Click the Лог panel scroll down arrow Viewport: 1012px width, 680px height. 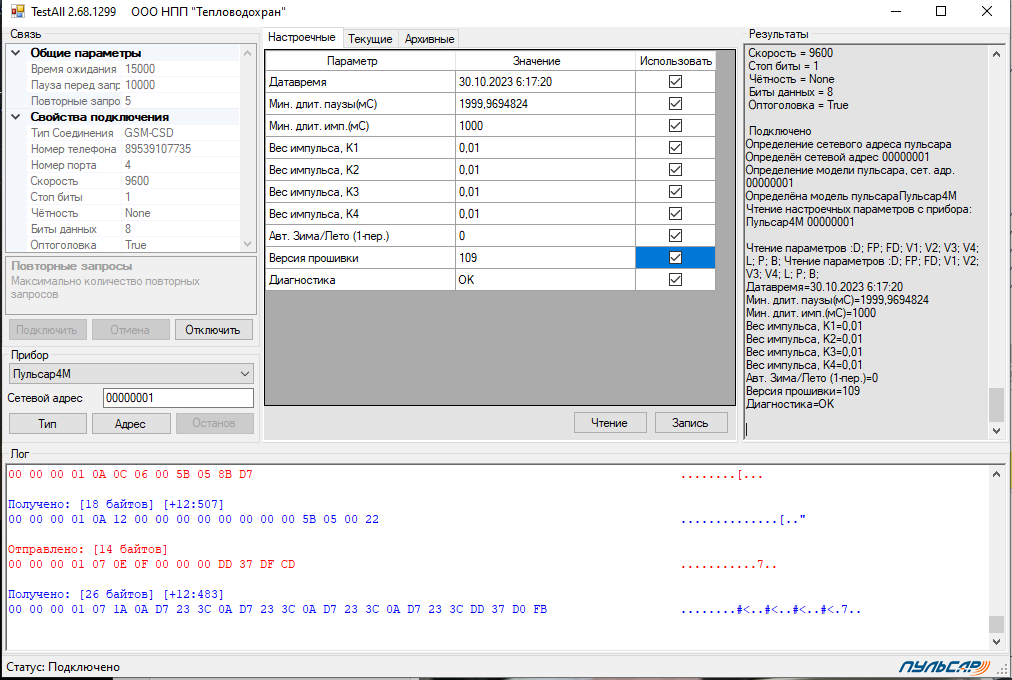coord(997,641)
